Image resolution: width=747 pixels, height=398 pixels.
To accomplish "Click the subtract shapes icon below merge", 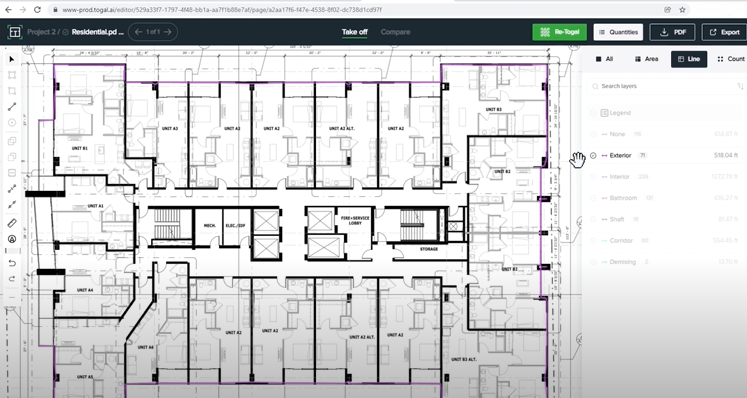I will [x=12, y=157].
